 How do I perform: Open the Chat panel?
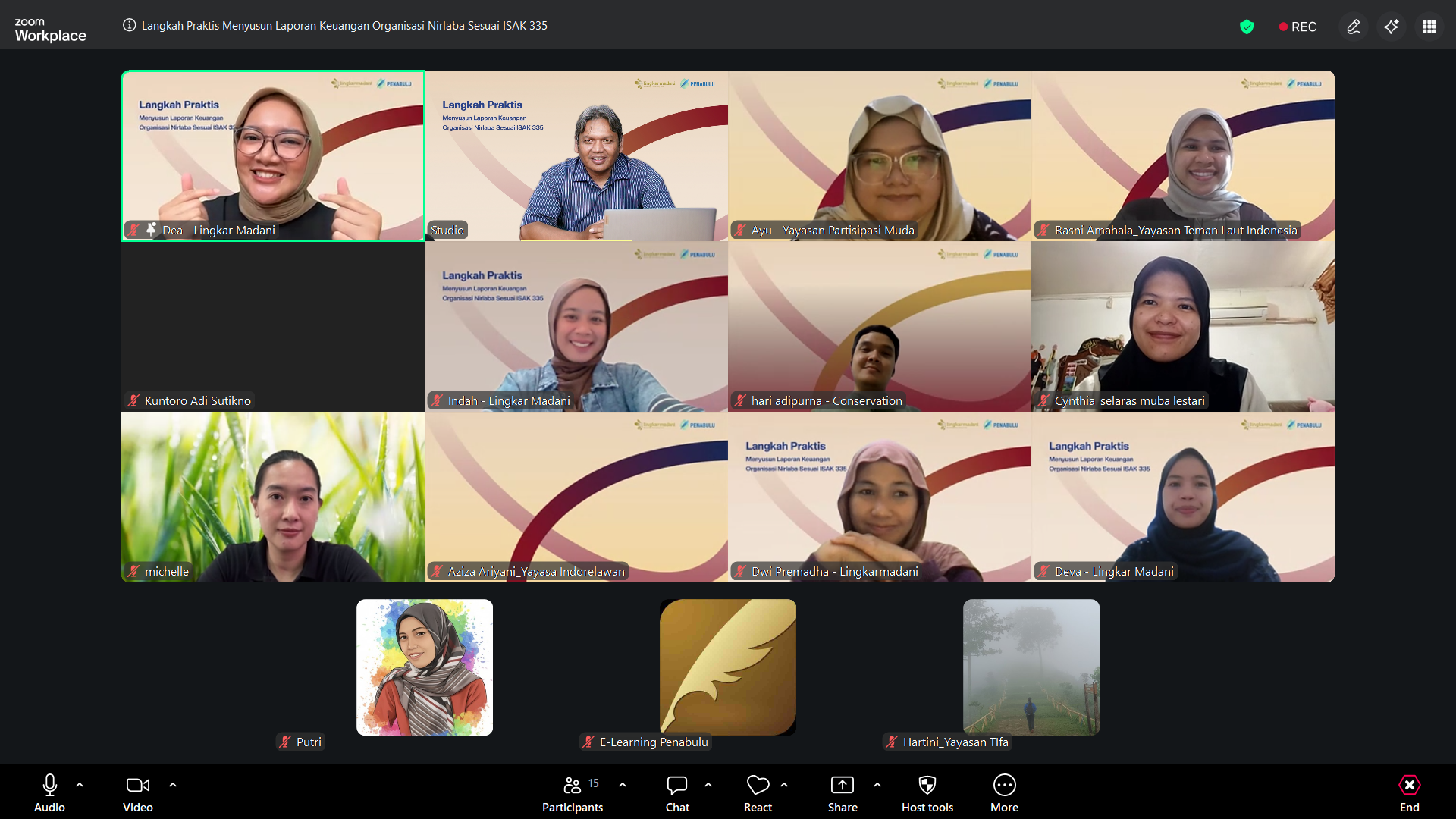(x=677, y=792)
